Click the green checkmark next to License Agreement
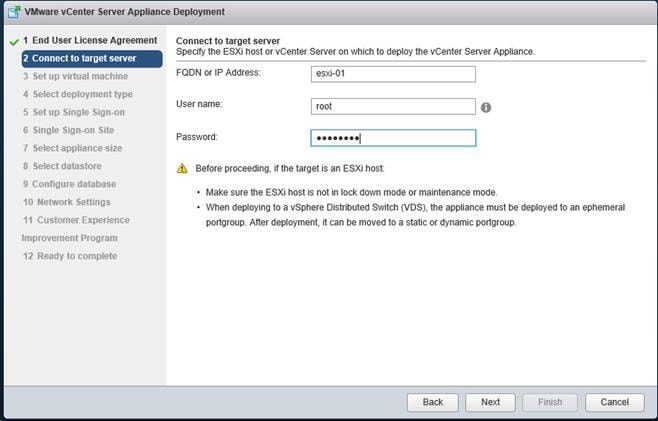Image resolution: width=658 pixels, height=421 pixels. 14,42
